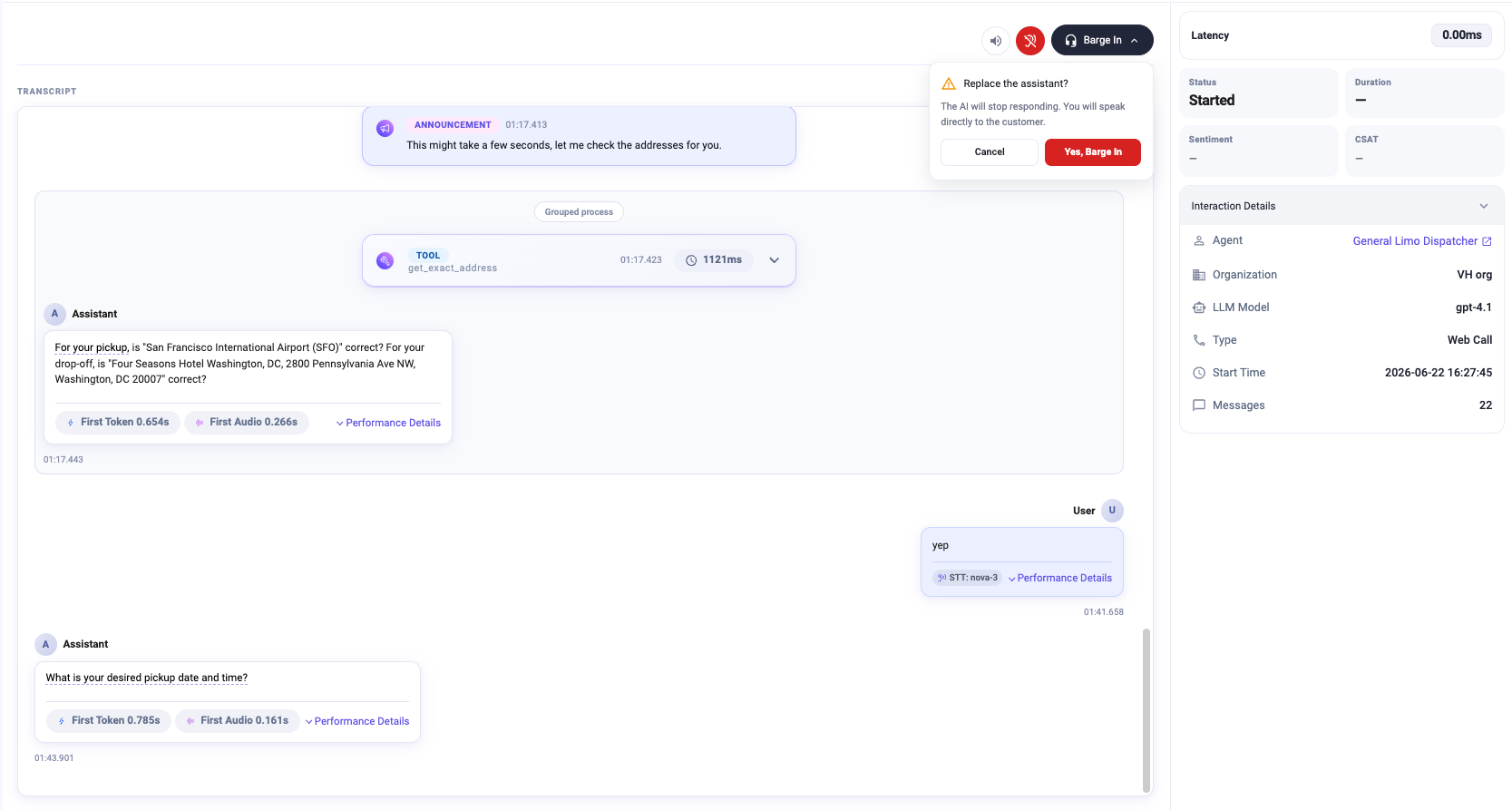
Task: Click the clock icon beside 1121ms
Action: (691, 260)
